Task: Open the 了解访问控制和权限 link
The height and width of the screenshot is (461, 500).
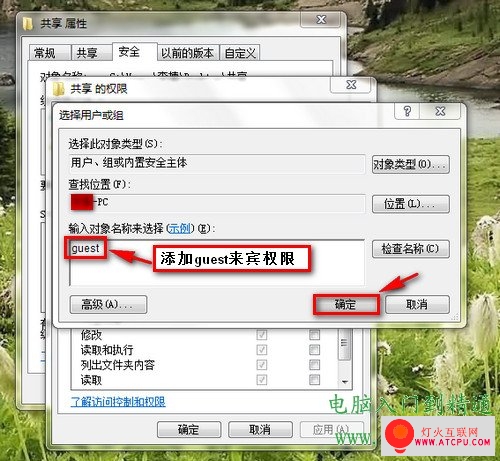Action: pyautogui.click(x=118, y=401)
